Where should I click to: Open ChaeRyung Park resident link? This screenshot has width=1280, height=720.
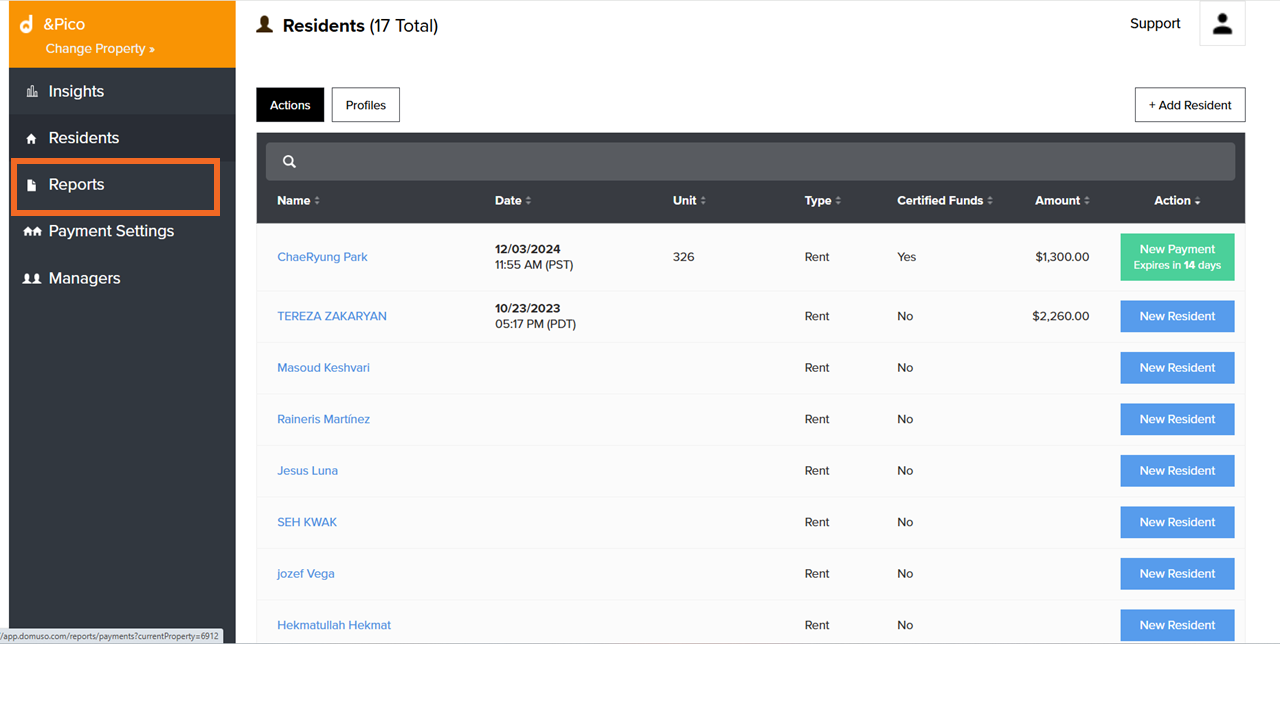(x=322, y=257)
